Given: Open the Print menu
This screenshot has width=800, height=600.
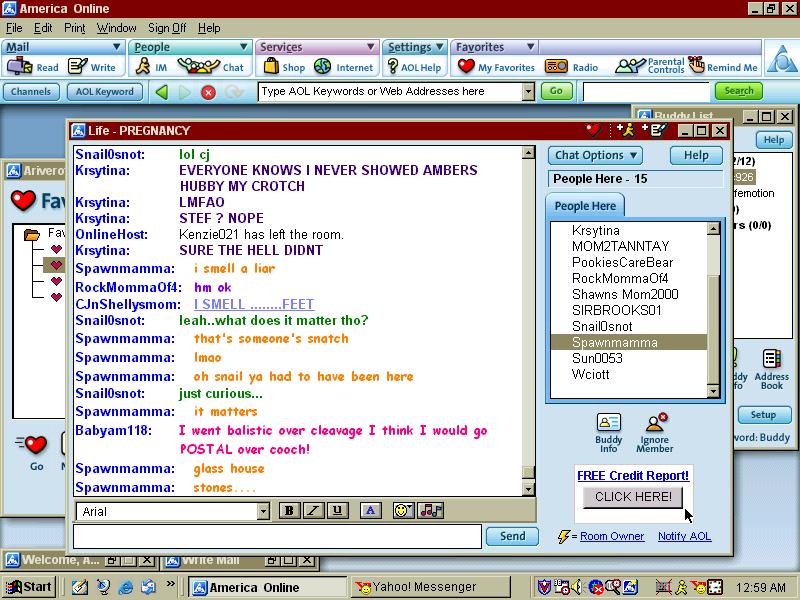Looking at the screenshot, I should 74,28.
